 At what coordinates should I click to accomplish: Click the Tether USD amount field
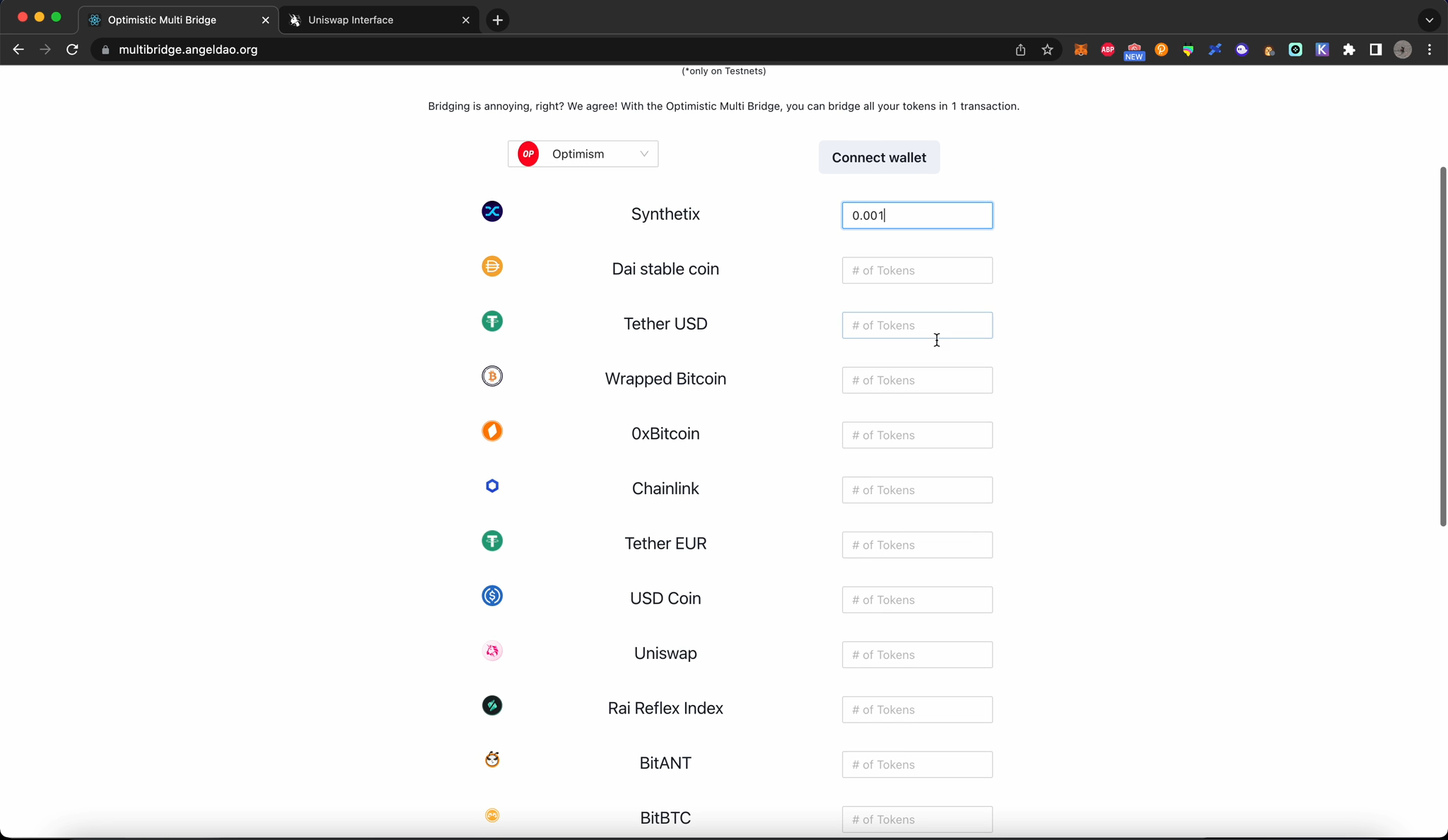917,325
